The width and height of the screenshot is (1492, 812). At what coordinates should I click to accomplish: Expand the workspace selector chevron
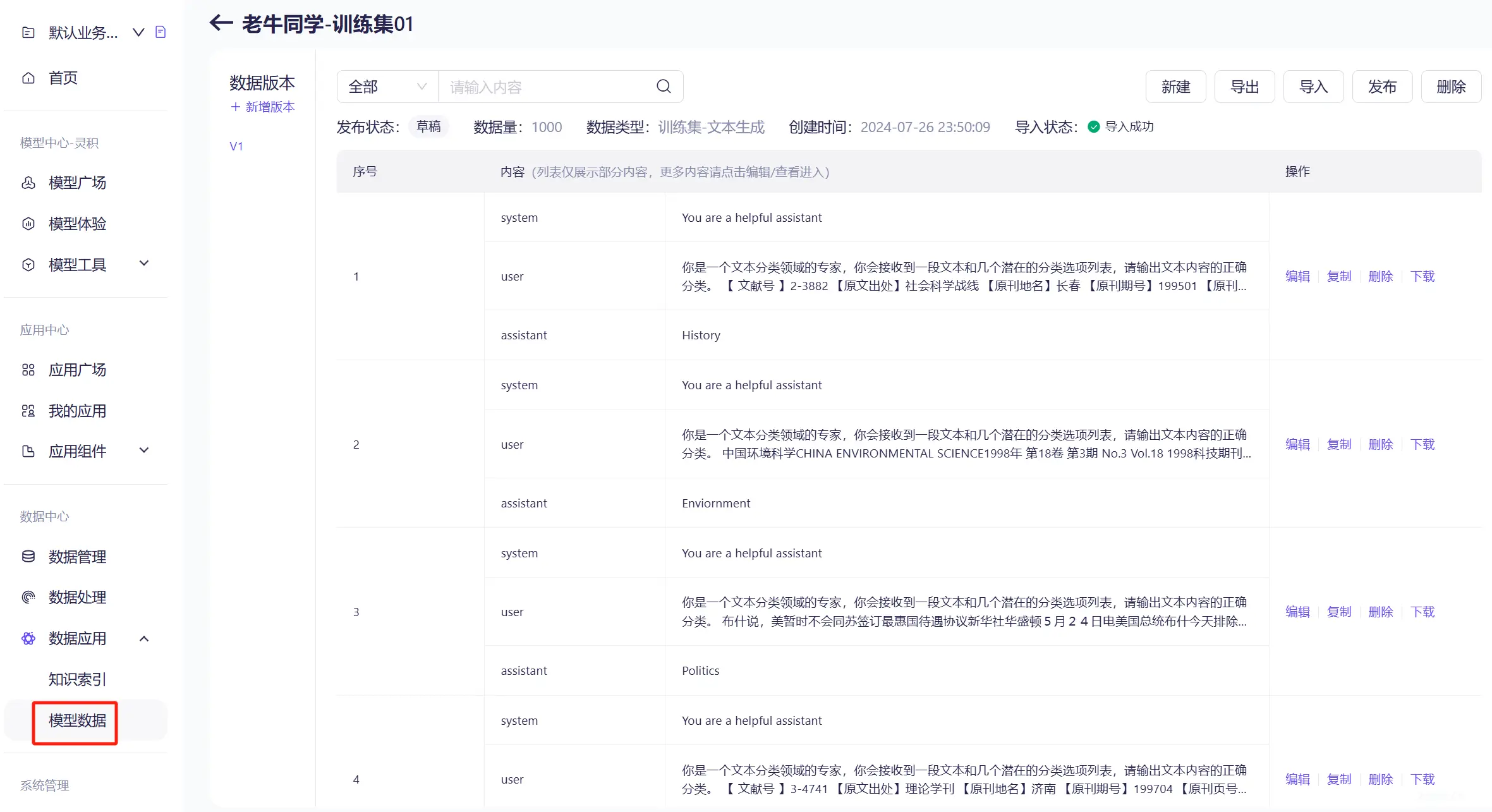pyautogui.click(x=138, y=32)
